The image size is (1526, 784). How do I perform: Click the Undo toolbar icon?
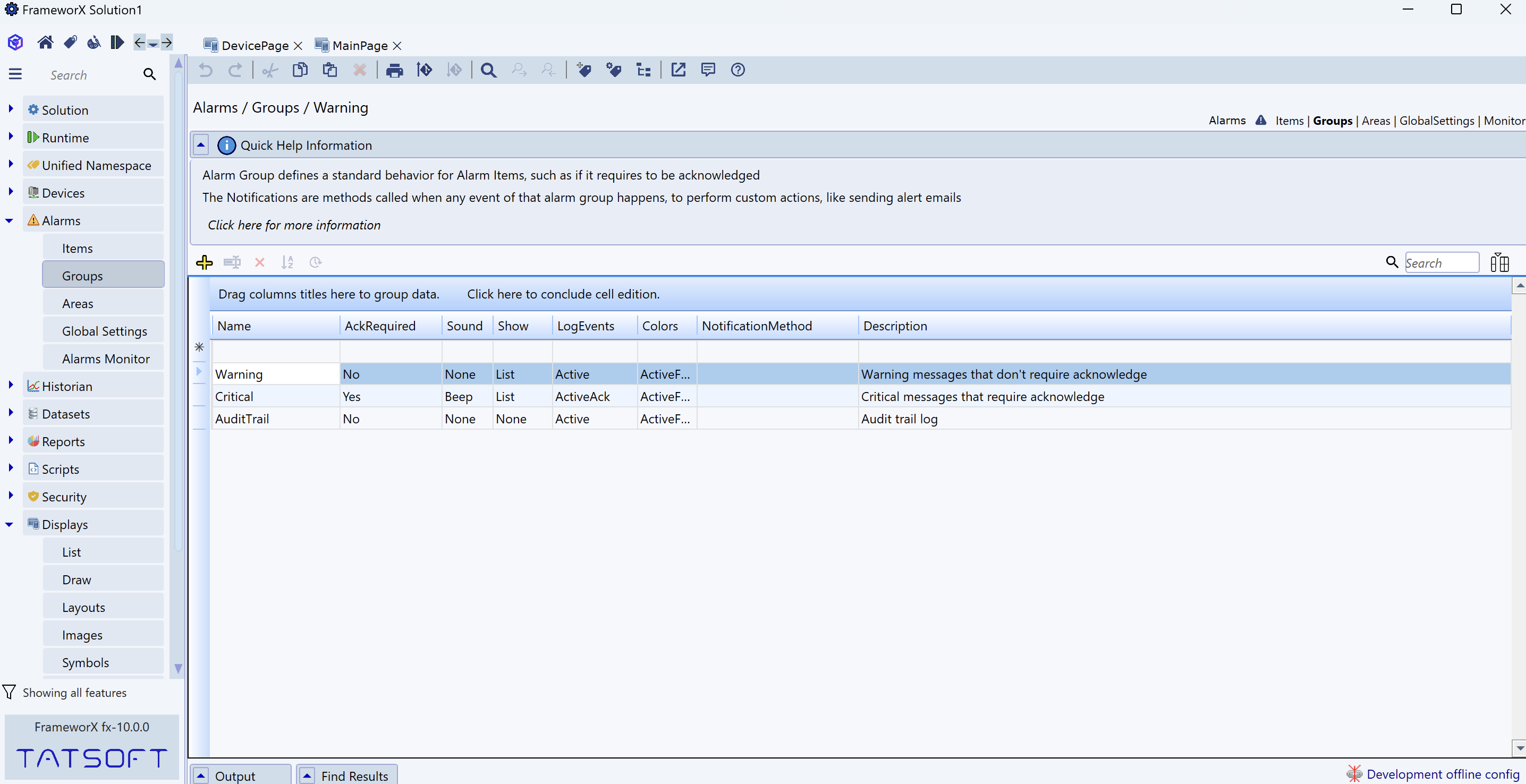tap(205, 70)
